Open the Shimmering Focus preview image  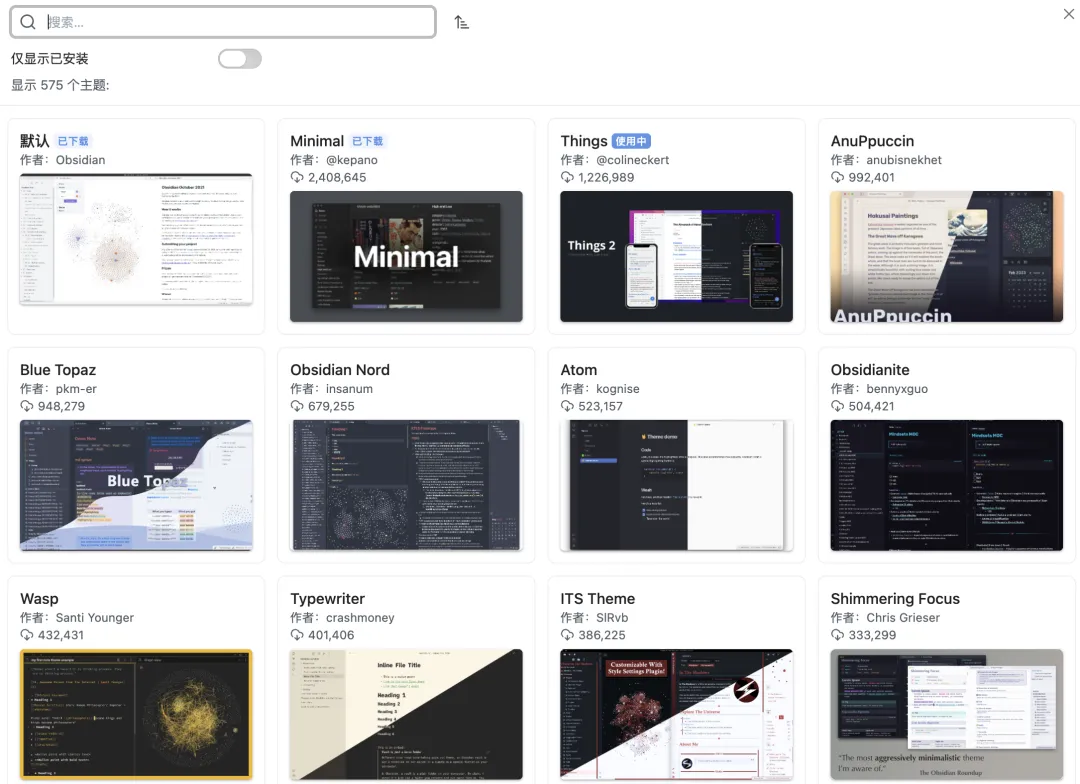946,714
